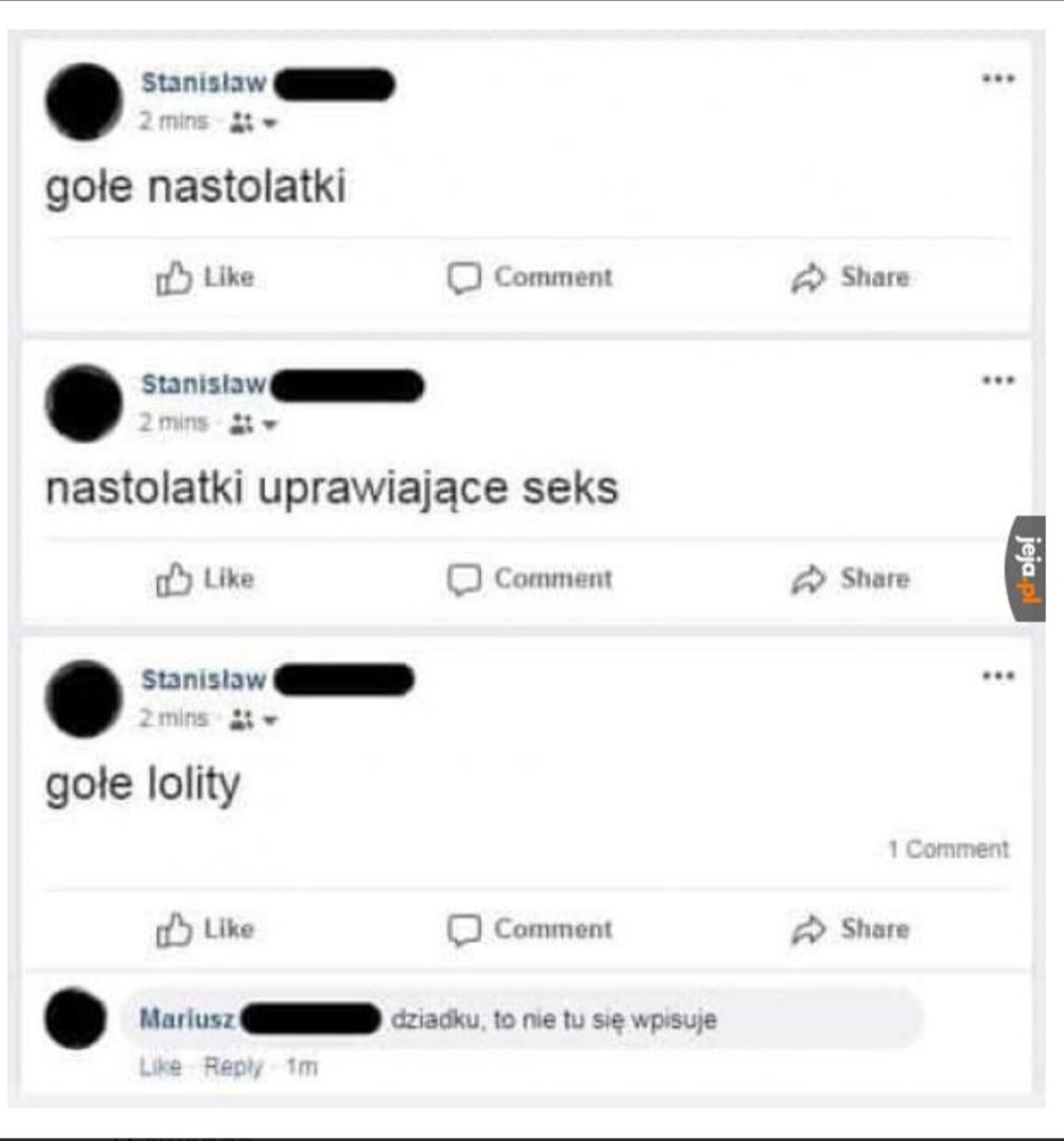
Task: Share the bottom post with 1 Comment
Action: [850, 929]
